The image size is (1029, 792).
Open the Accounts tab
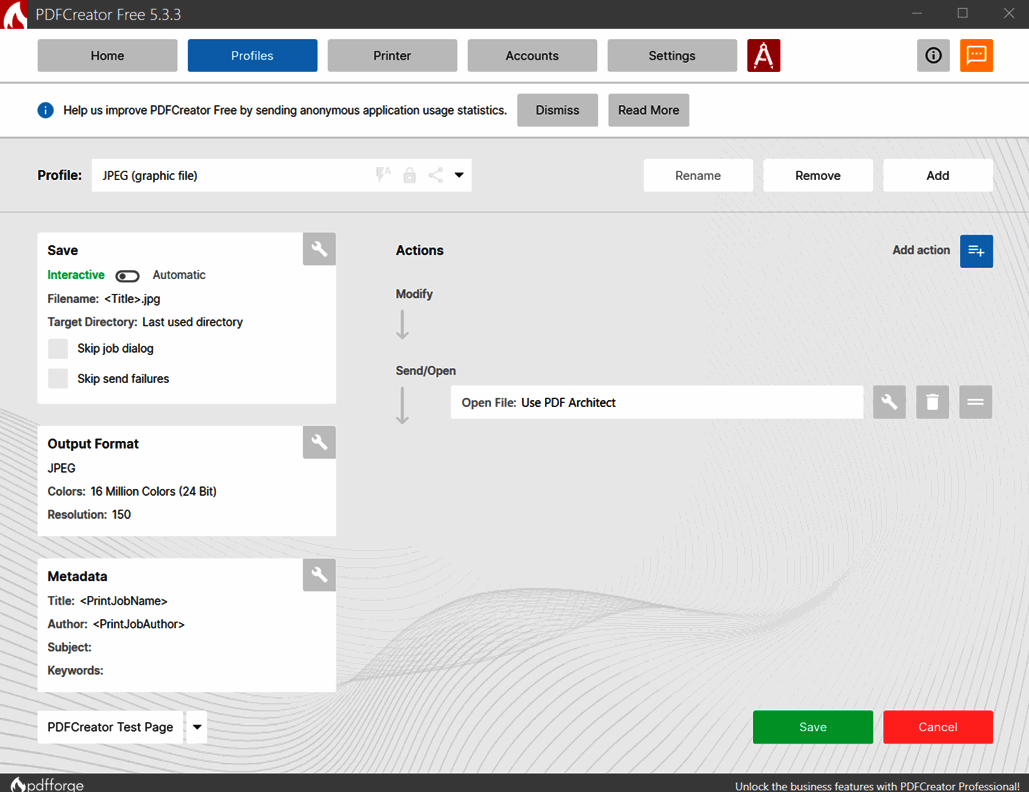(x=532, y=56)
